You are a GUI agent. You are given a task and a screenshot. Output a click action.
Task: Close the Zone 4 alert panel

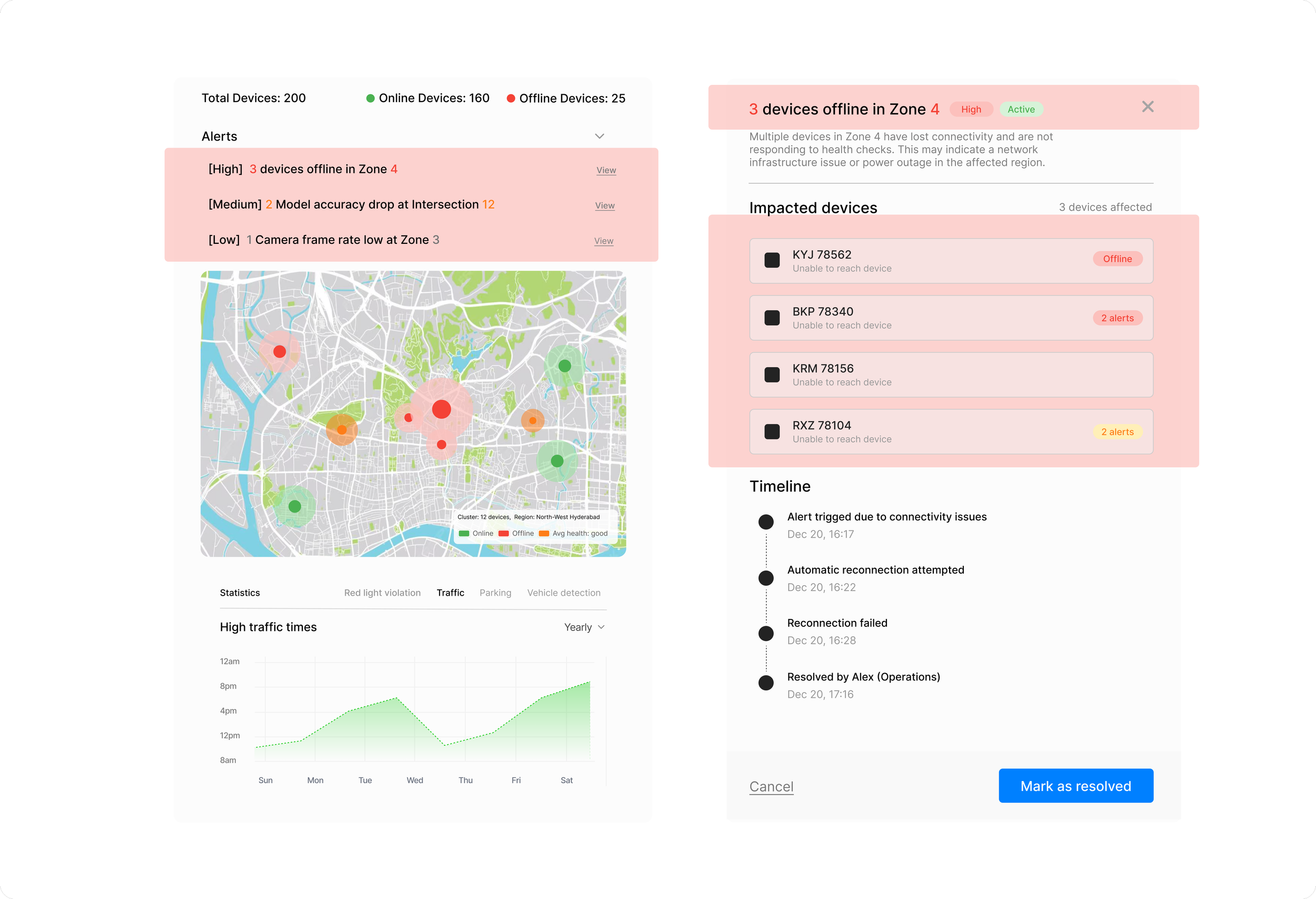point(1147,106)
